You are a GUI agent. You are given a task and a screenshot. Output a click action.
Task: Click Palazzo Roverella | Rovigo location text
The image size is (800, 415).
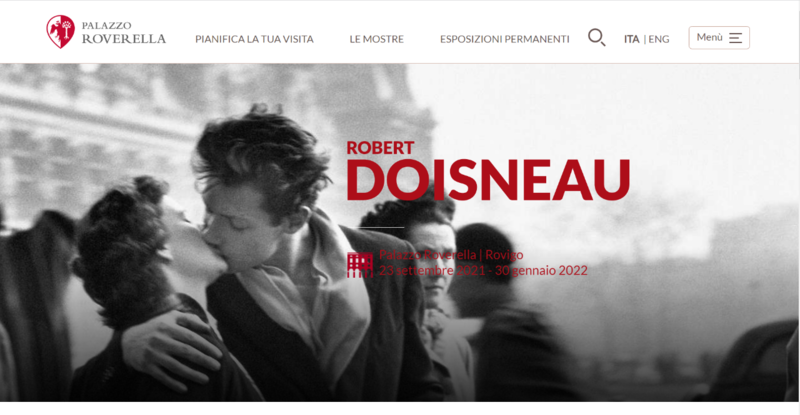pyautogui.click(x=451, y=255)
